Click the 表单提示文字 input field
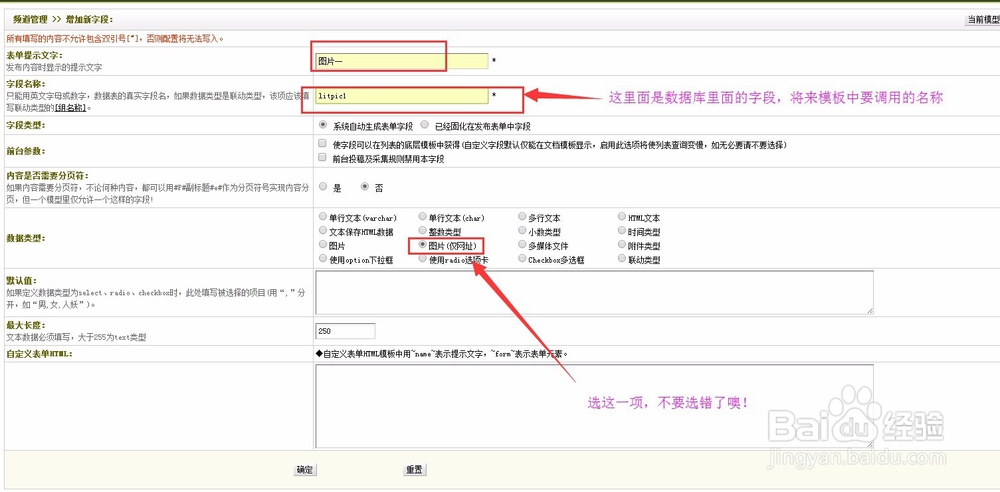1000x492 pixels. tap(402, 61)
